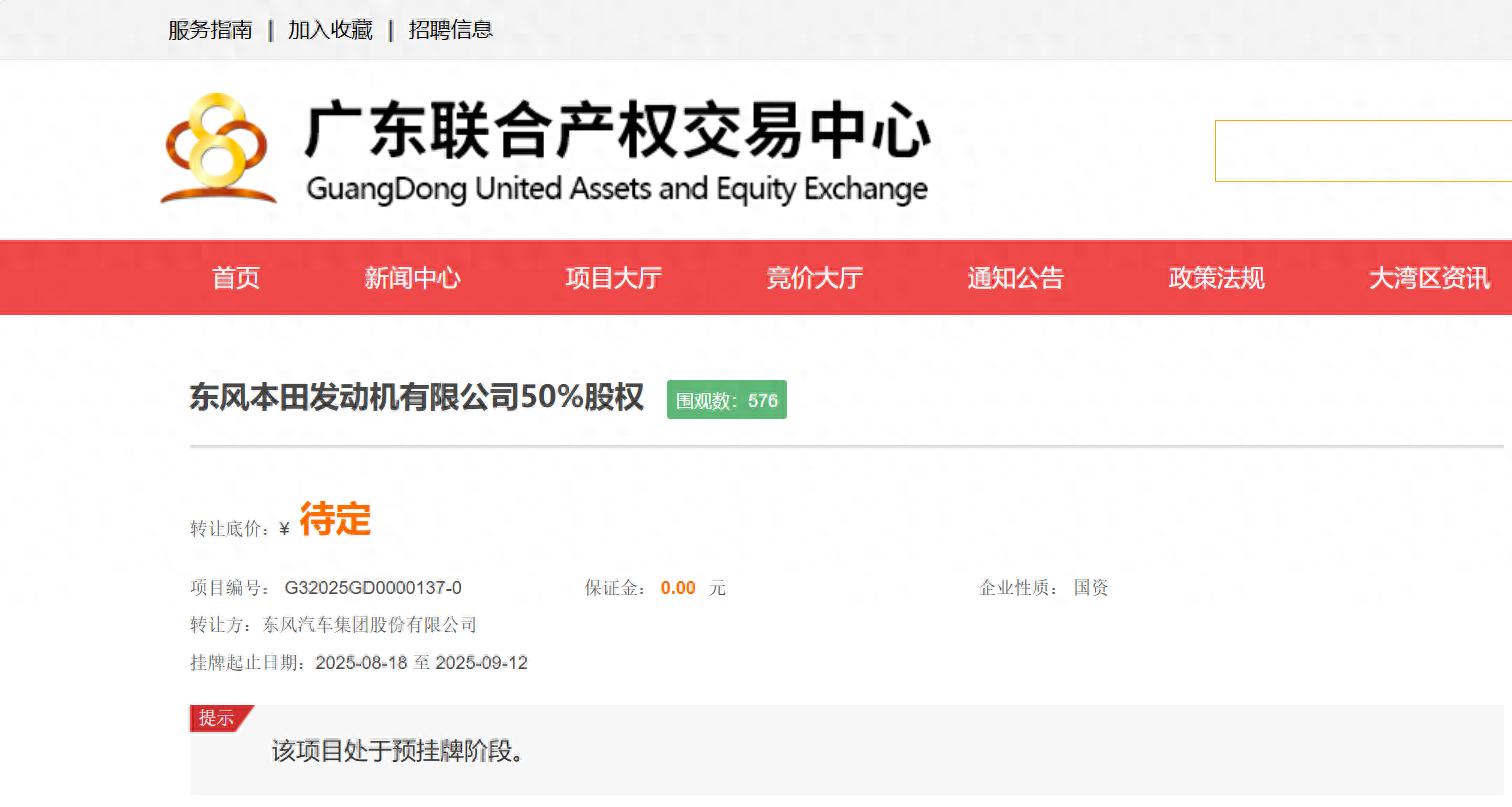Click the red 提示 ribbon tag
The height and width of the screenshot is (807, 1512).
pos(218,718)
